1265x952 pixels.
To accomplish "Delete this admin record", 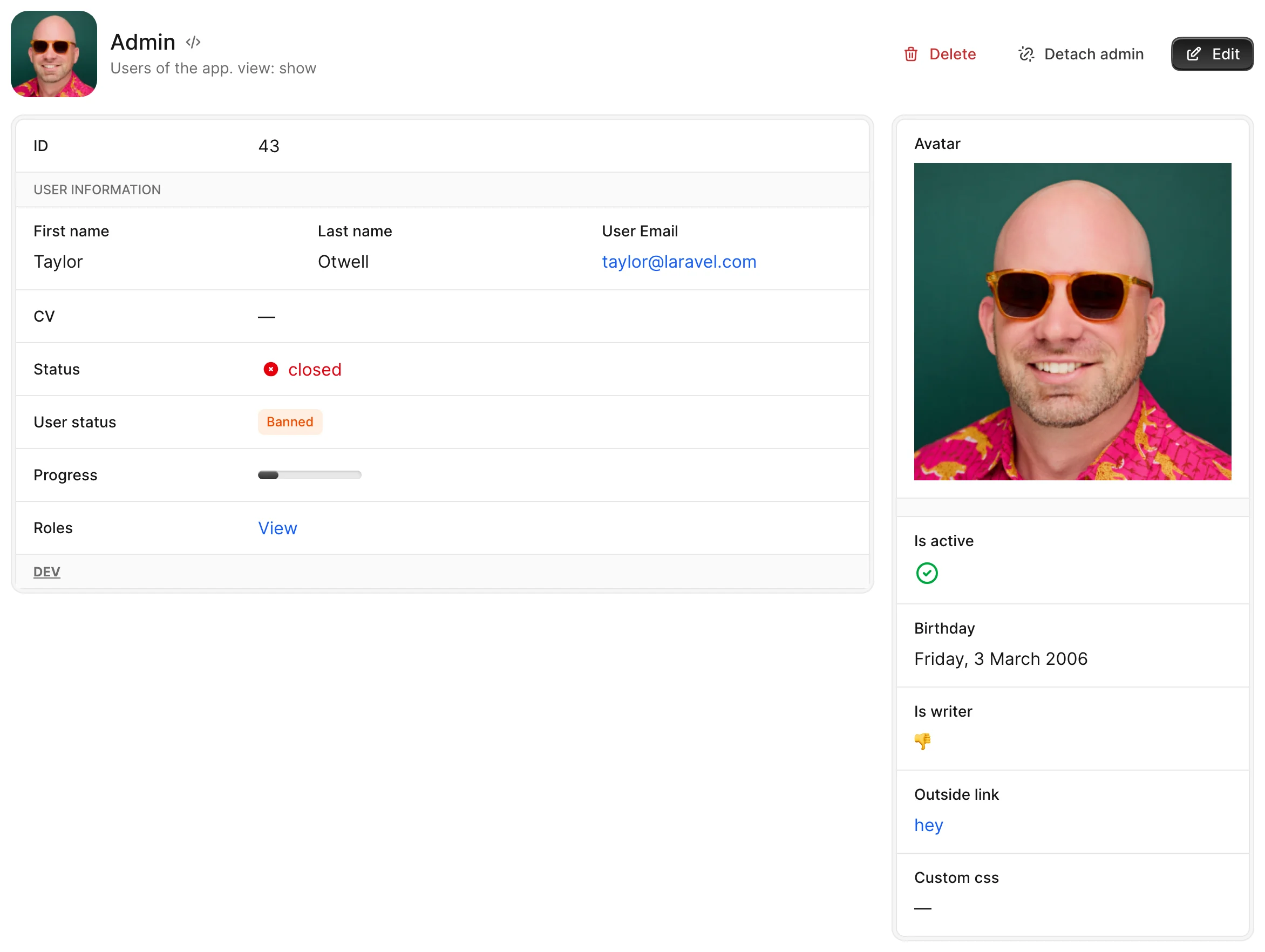I will (x=940, y=55).
